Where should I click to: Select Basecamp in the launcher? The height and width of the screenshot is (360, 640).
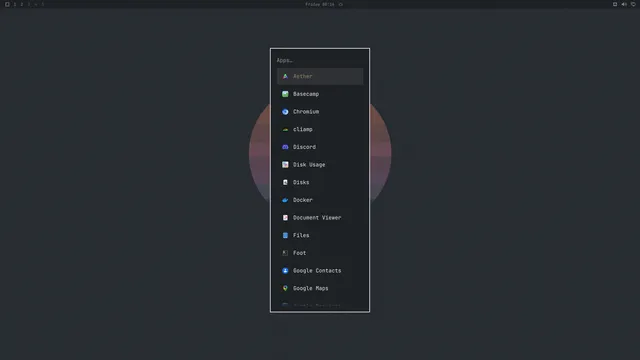tap(320, 94)
